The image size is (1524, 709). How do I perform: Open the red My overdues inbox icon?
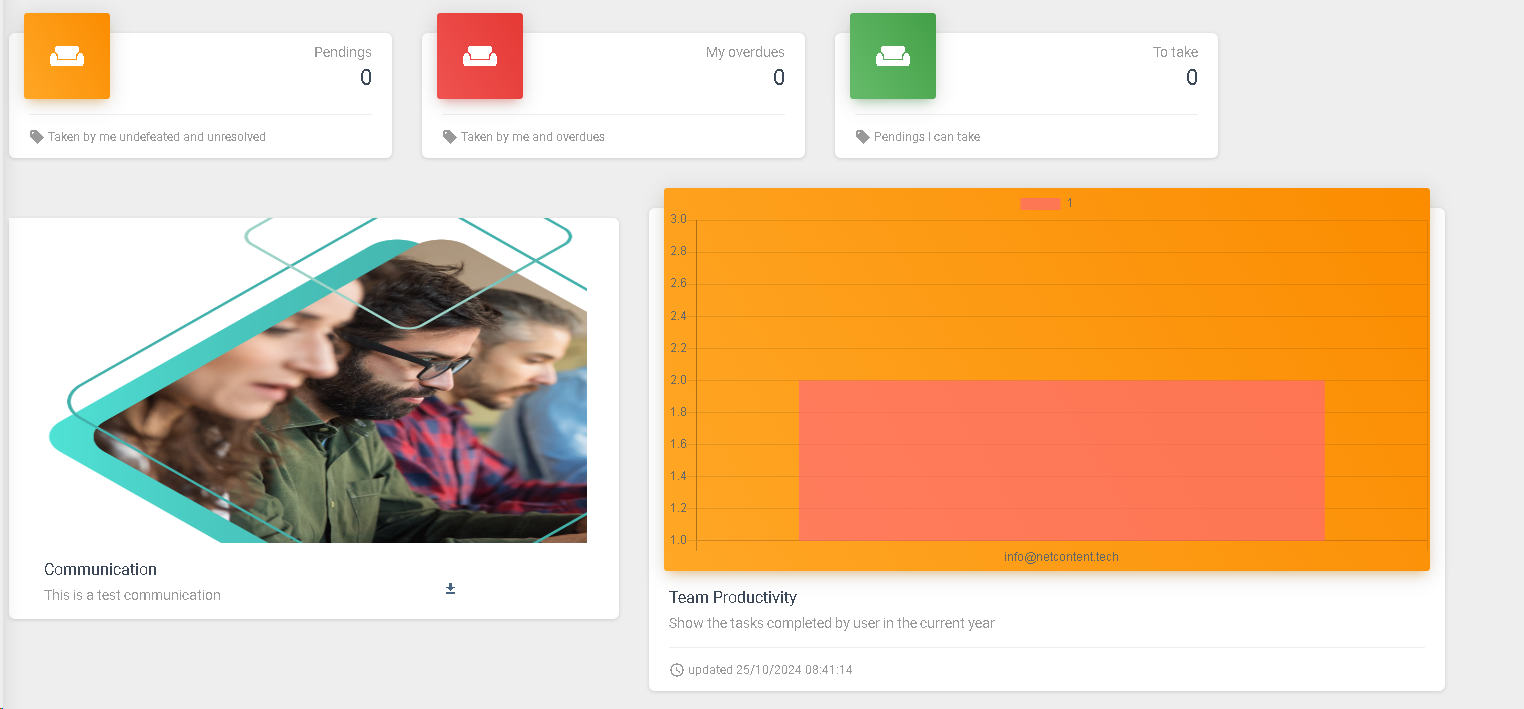pos(480,56)
